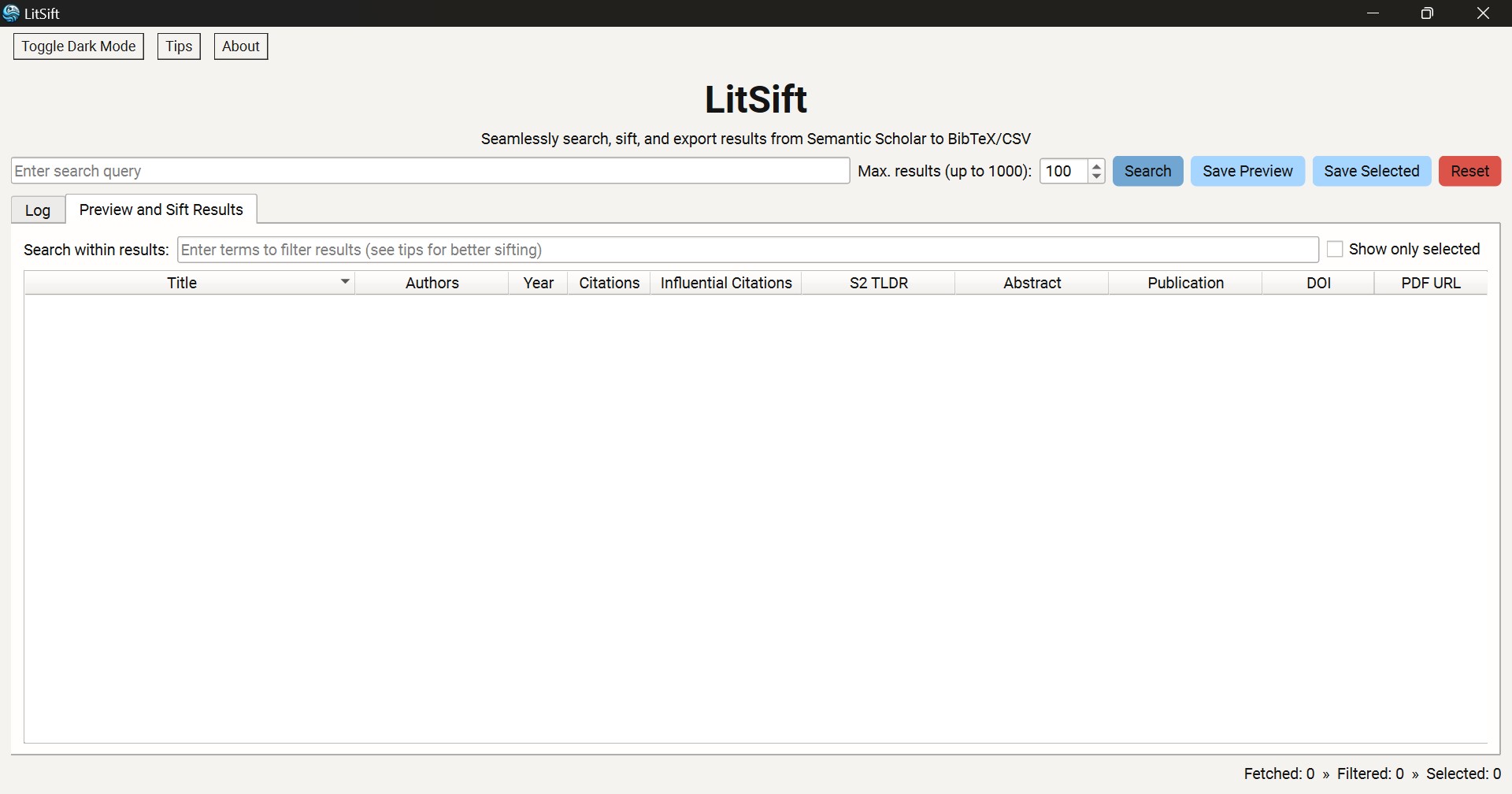
Task: Focus the main search query field
Action: click(x=430, y=171)
